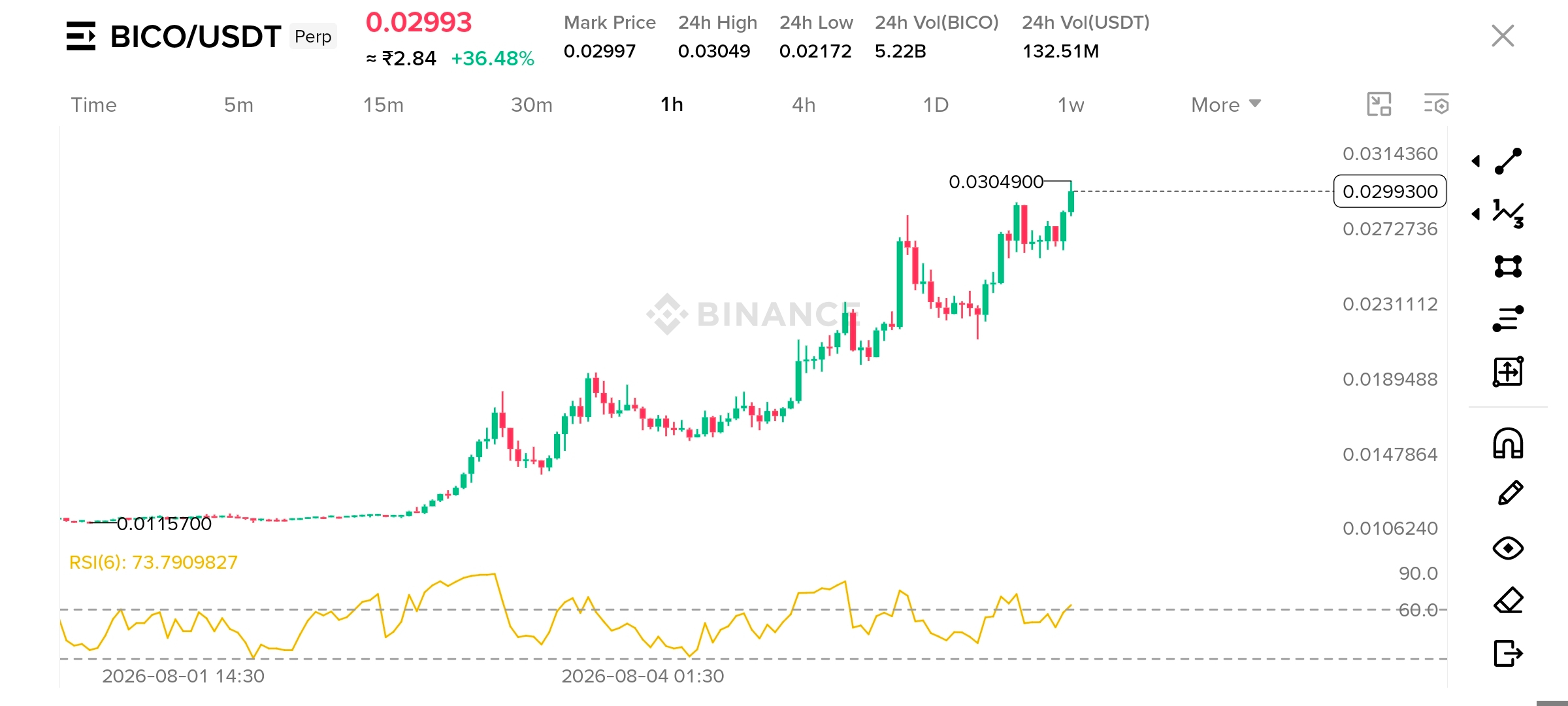Tap the 24h High value 0.03049
The image size is (1568, 706).
[x=714, y=51]
